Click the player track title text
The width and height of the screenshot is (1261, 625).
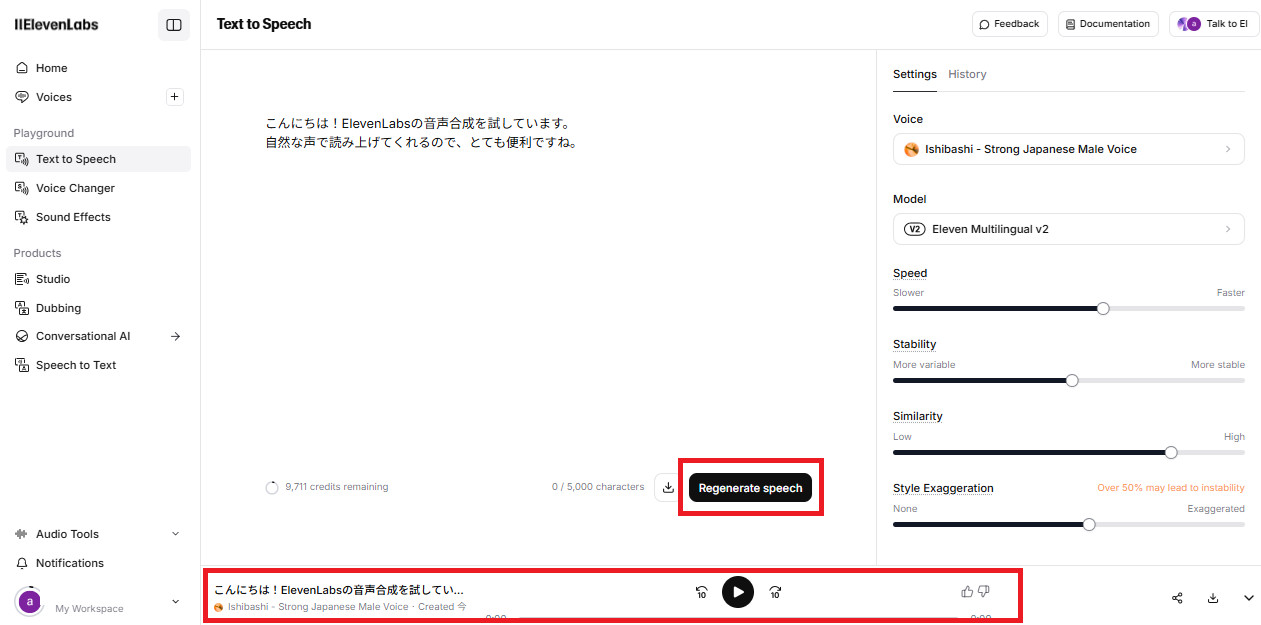point(339,590)
